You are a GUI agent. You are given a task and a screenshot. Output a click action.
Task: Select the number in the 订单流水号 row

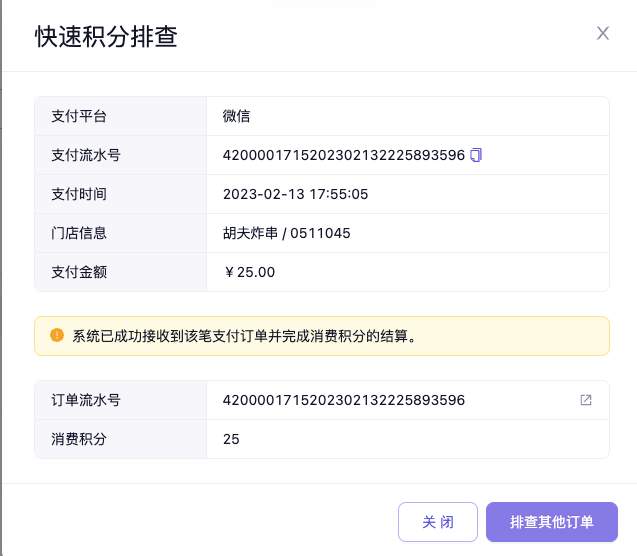click(343, 400)
